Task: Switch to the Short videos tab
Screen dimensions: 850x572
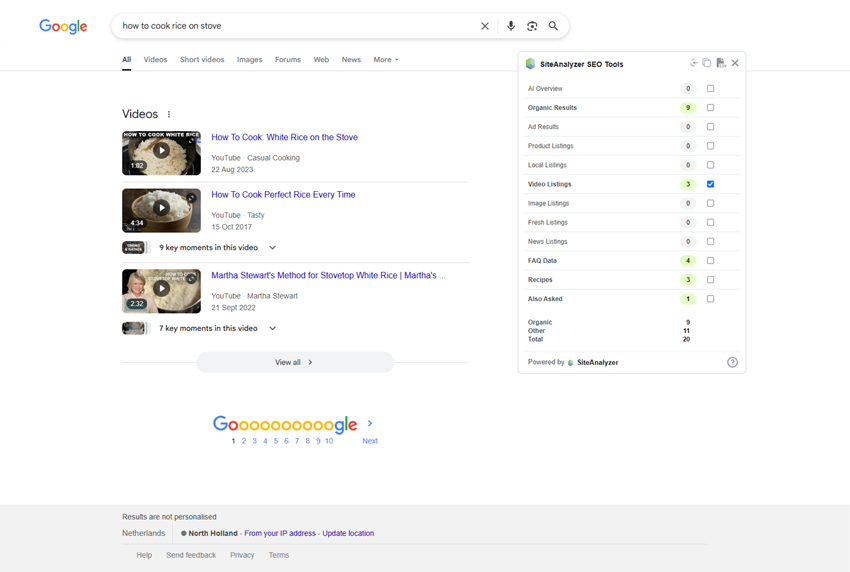Action: click(202, 60)
